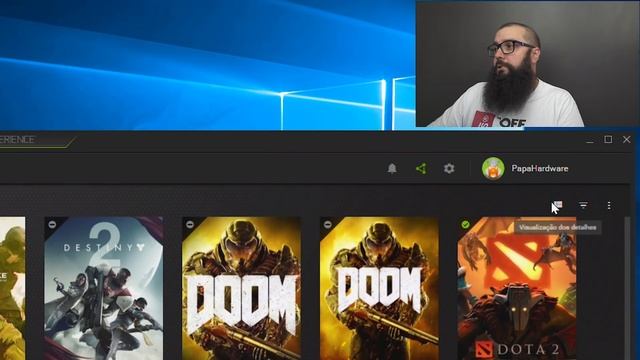Open the notifications bell
This screenshot has width=640, height=360.
click(x=392, y=168)
